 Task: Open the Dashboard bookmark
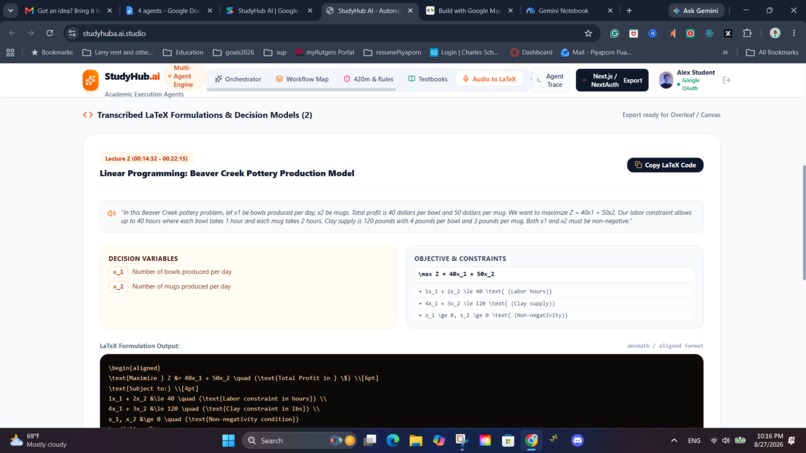click(x=532, y=52)
